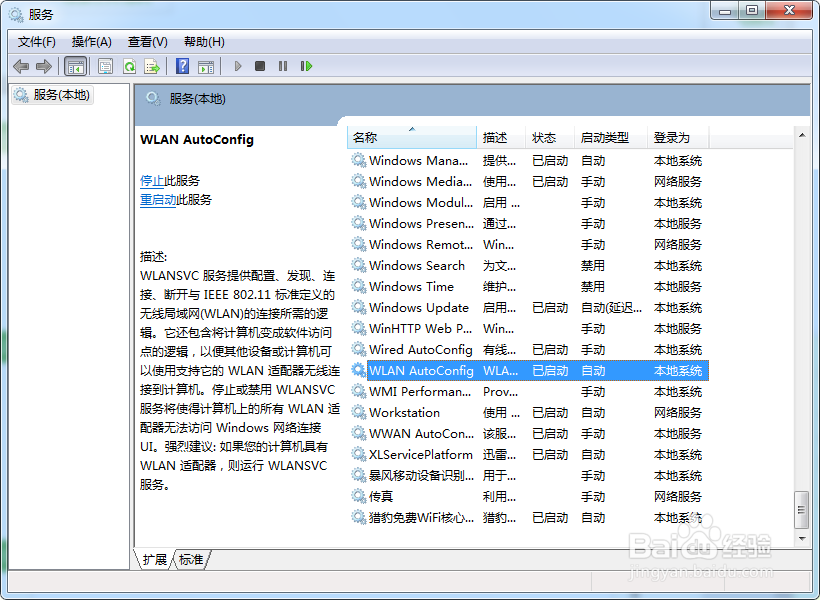Select 服务(本地) in the left tree
Viewport: 820px width, 600px height.
tap(52, 95)
